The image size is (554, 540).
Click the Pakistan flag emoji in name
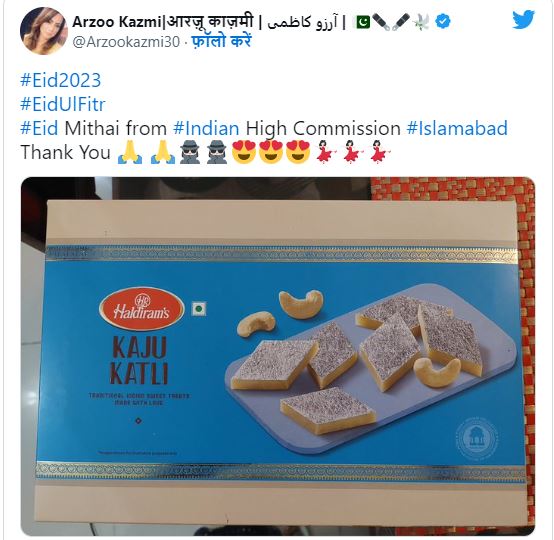tap(363, 22)
